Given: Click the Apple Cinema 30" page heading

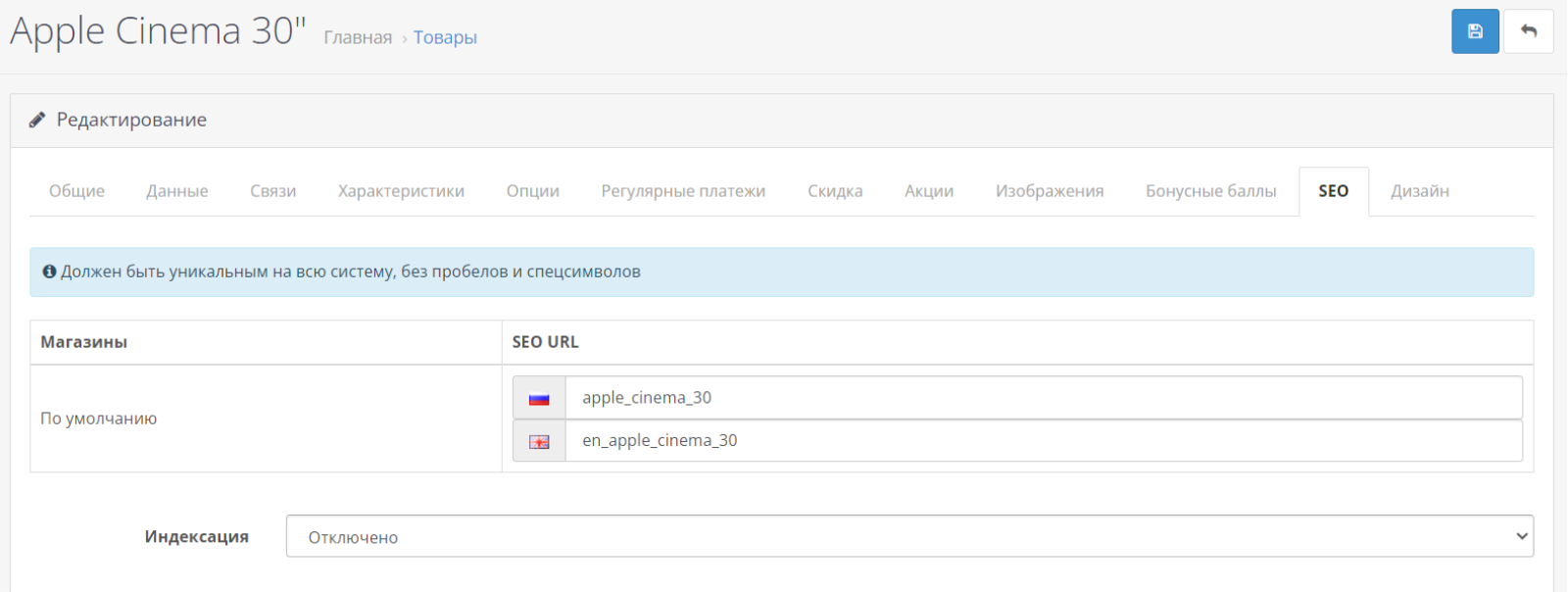Looking at the screenshot, I should tap(159, 31).
